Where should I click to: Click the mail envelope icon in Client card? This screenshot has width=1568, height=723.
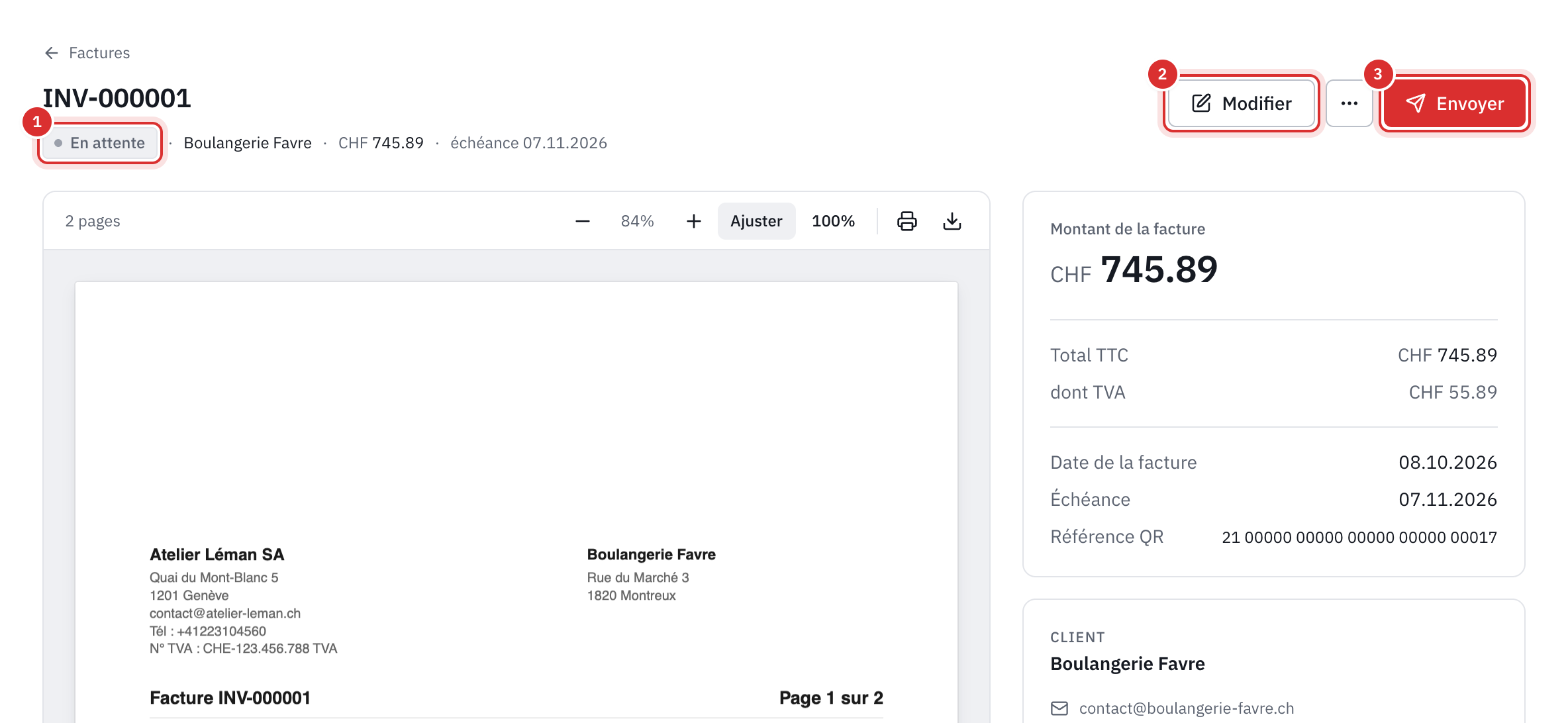click(x=1059, y=708)
